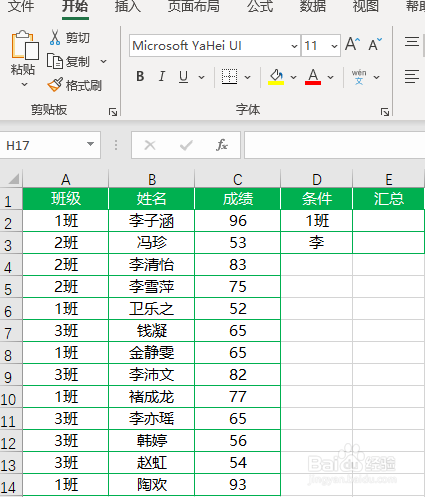425x497 pixels.
Task: Select the 汇总 header cell
Action: tap(389, 199)
